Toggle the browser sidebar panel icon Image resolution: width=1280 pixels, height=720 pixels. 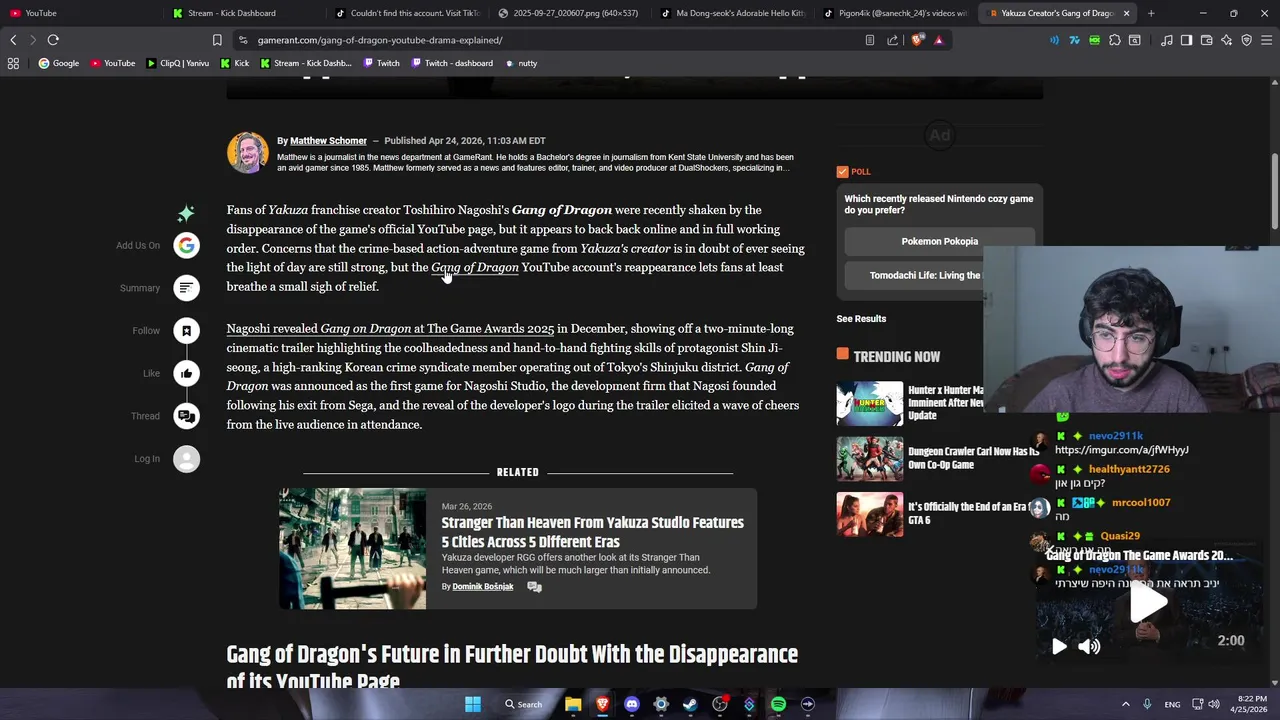(1186, 40)
